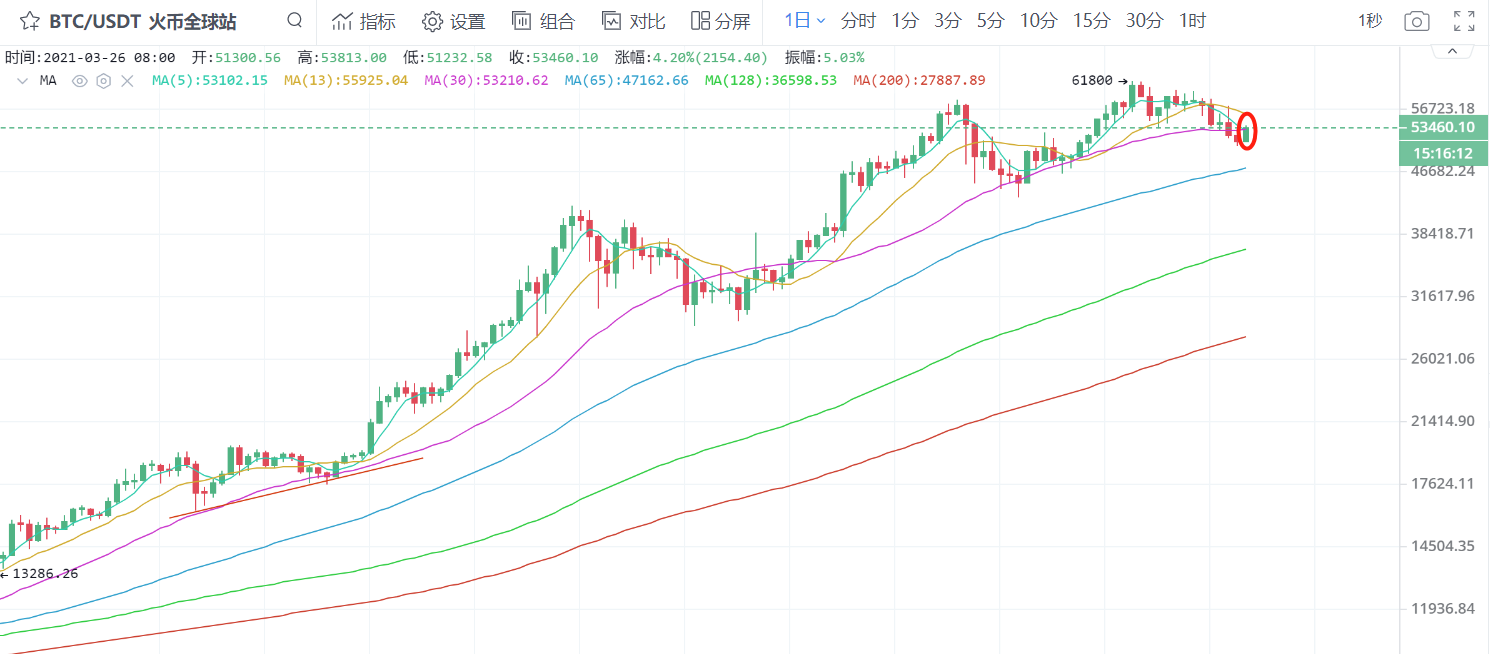Click the MA(5):53102.15 legend value
This screenshot has width=1490, height=654.
[x=209, y=80]
